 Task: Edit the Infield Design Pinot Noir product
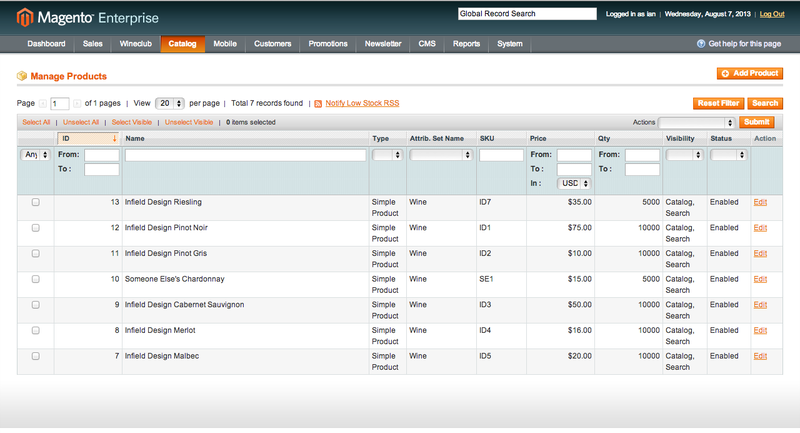[x=760, y=228]
